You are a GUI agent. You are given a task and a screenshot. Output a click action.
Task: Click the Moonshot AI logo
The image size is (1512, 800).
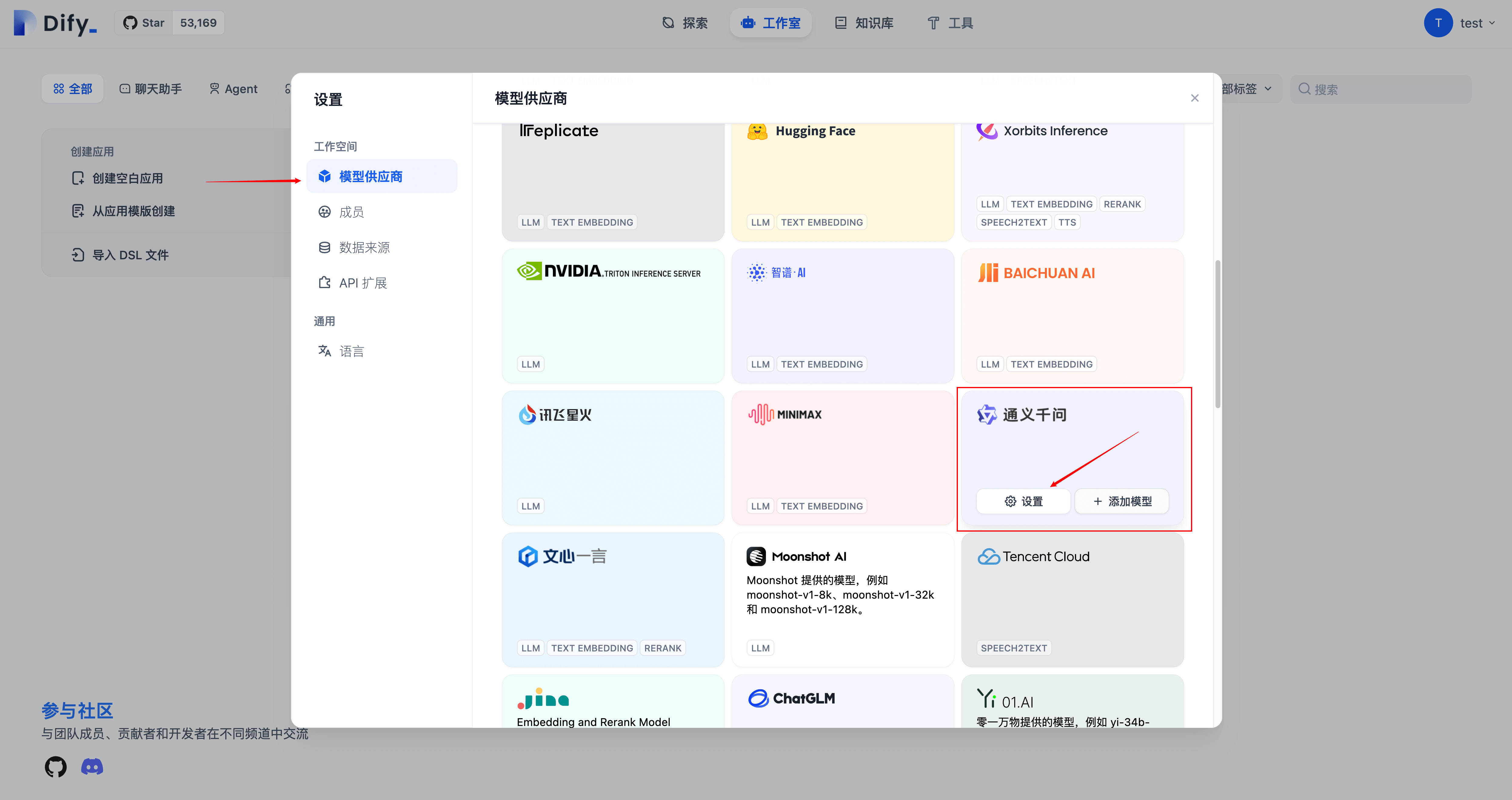[797, 556]
